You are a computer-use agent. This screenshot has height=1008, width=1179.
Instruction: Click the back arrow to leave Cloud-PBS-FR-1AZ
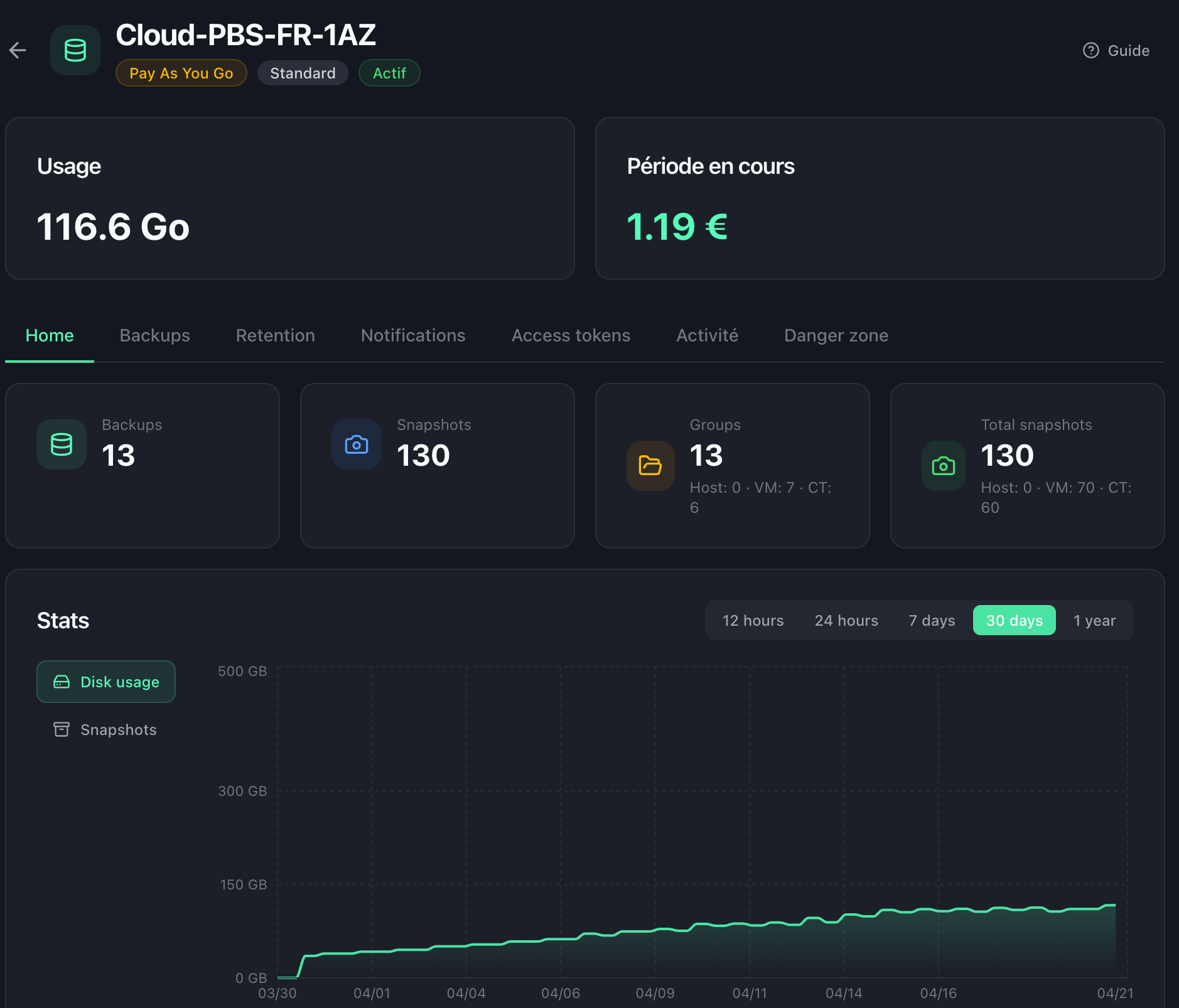(x=18, y=50)
